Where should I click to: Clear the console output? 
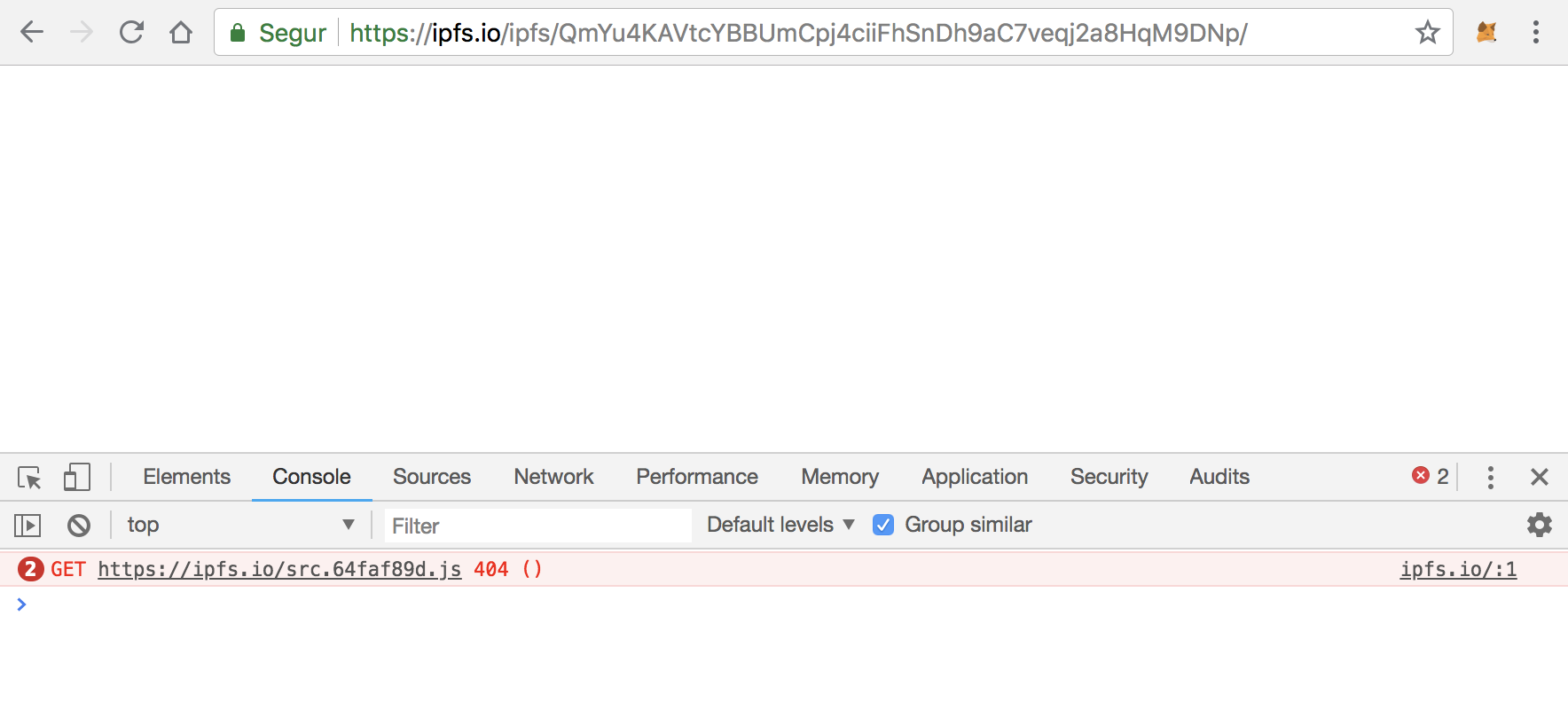pyautogui.click(x=79, y=526)
